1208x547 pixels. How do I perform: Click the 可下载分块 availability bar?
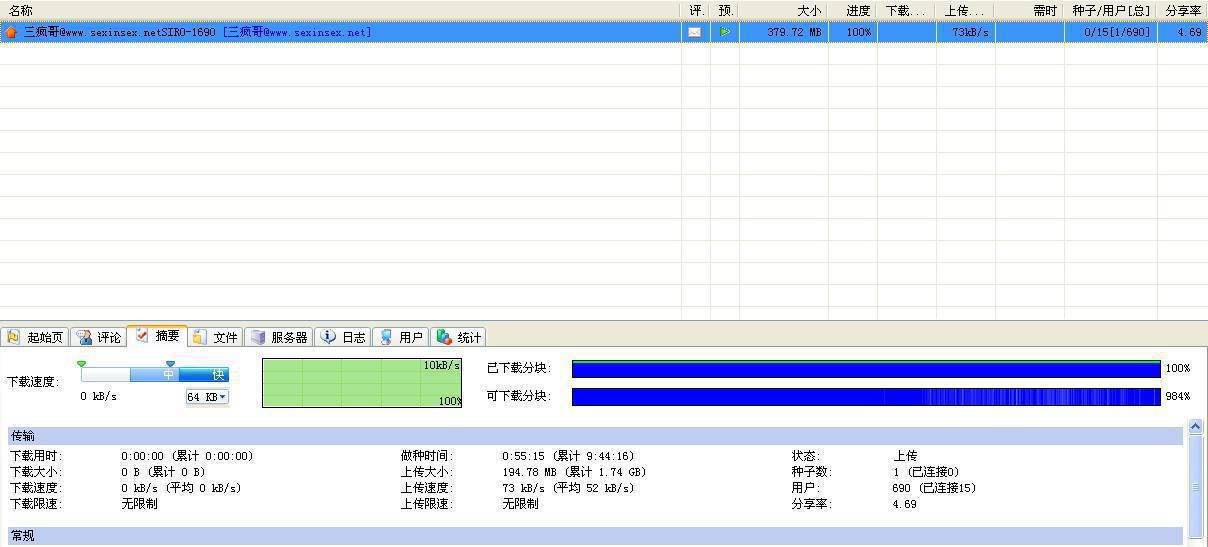pyautogui.click(x=866, y=396)
